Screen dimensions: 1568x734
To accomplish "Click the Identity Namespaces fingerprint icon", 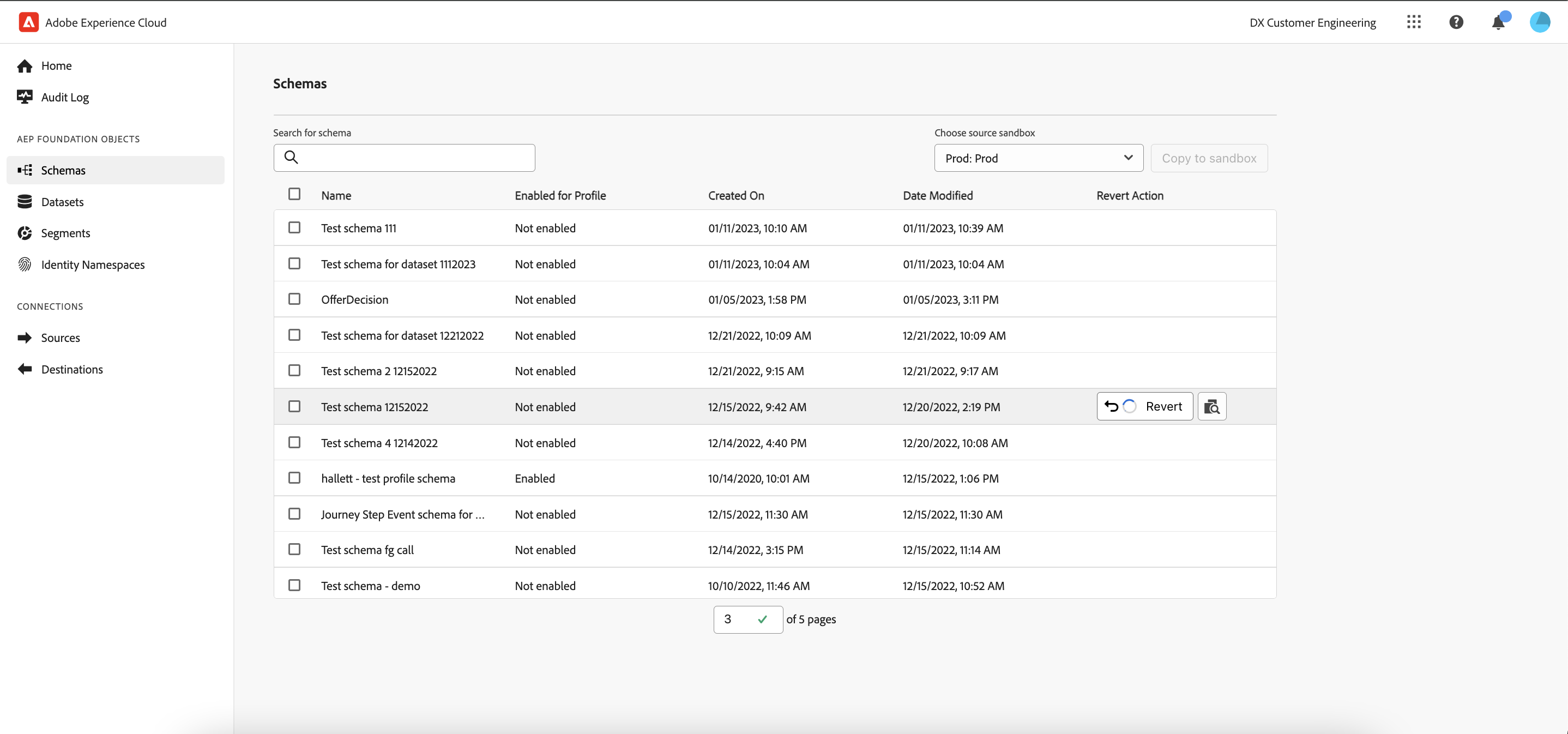I will click(x=25, y=264).
